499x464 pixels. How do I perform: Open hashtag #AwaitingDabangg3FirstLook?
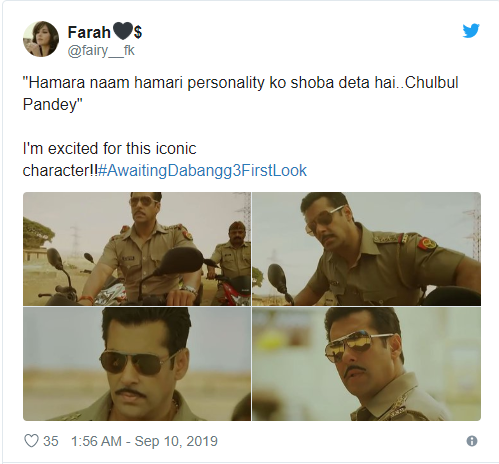pos(202,171)
